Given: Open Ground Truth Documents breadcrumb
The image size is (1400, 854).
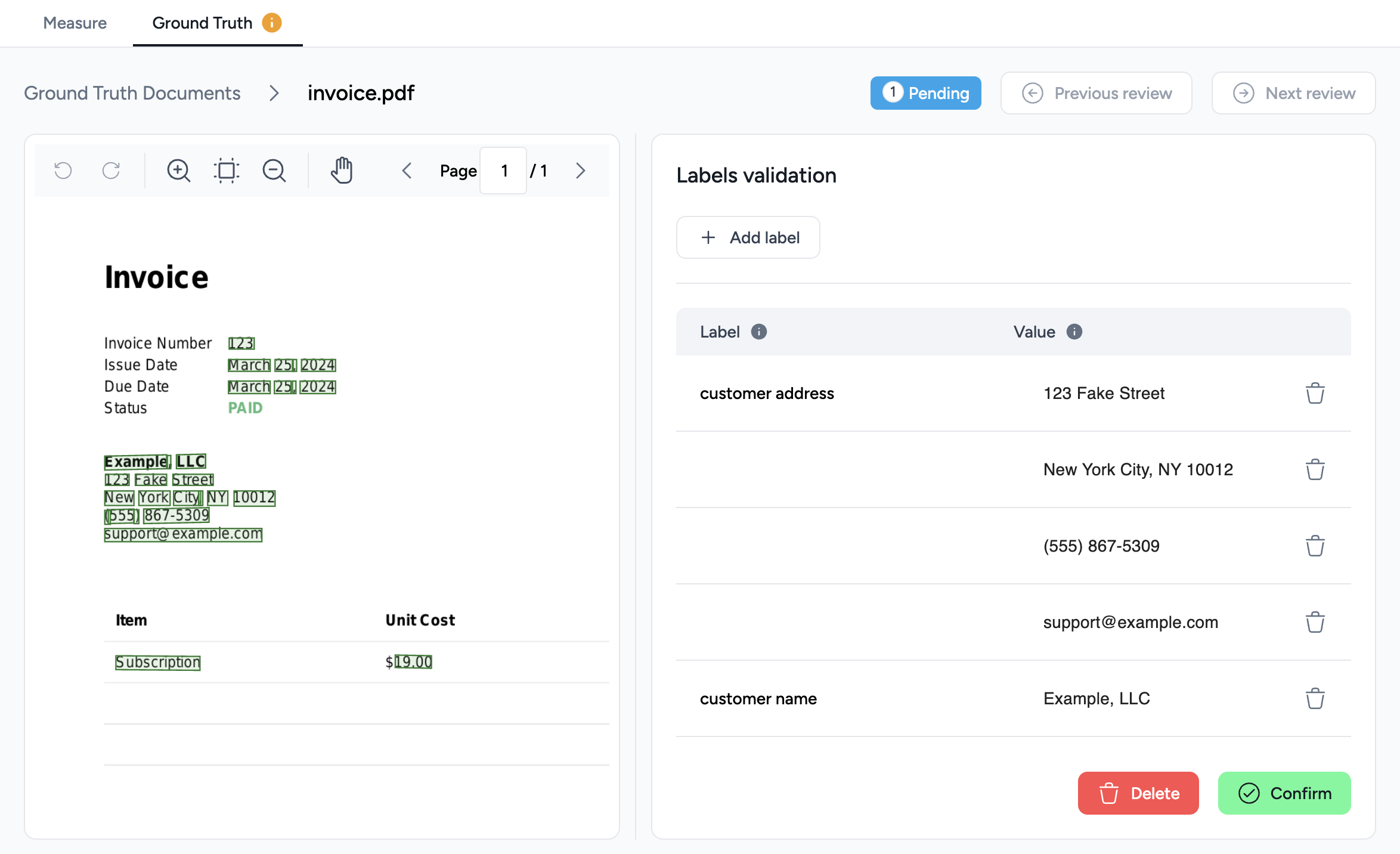Looking at the screenshot, I should point(132,93).
